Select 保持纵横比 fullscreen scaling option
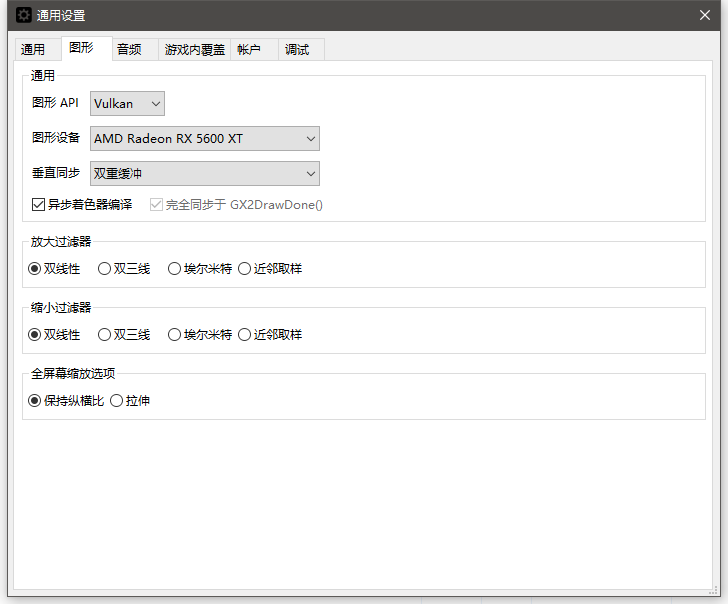 [34, 400]
